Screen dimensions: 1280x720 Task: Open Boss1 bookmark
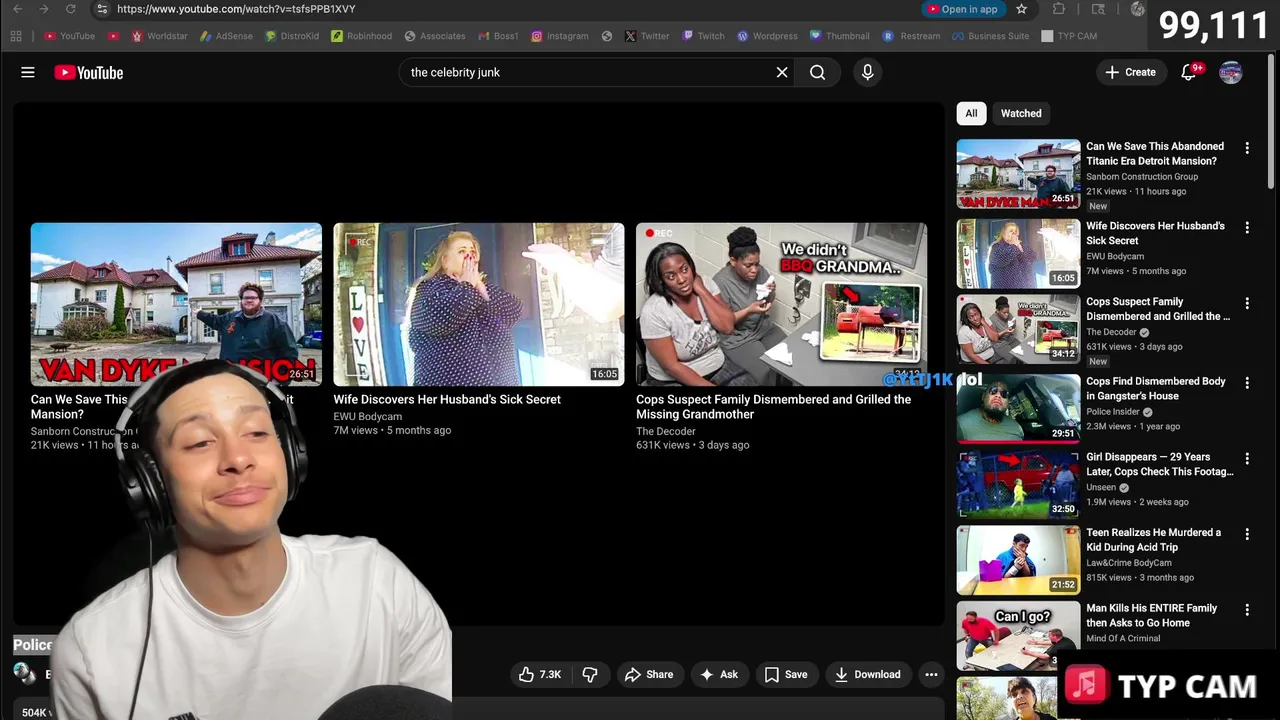pyautogui.click(x=498, y=36)
